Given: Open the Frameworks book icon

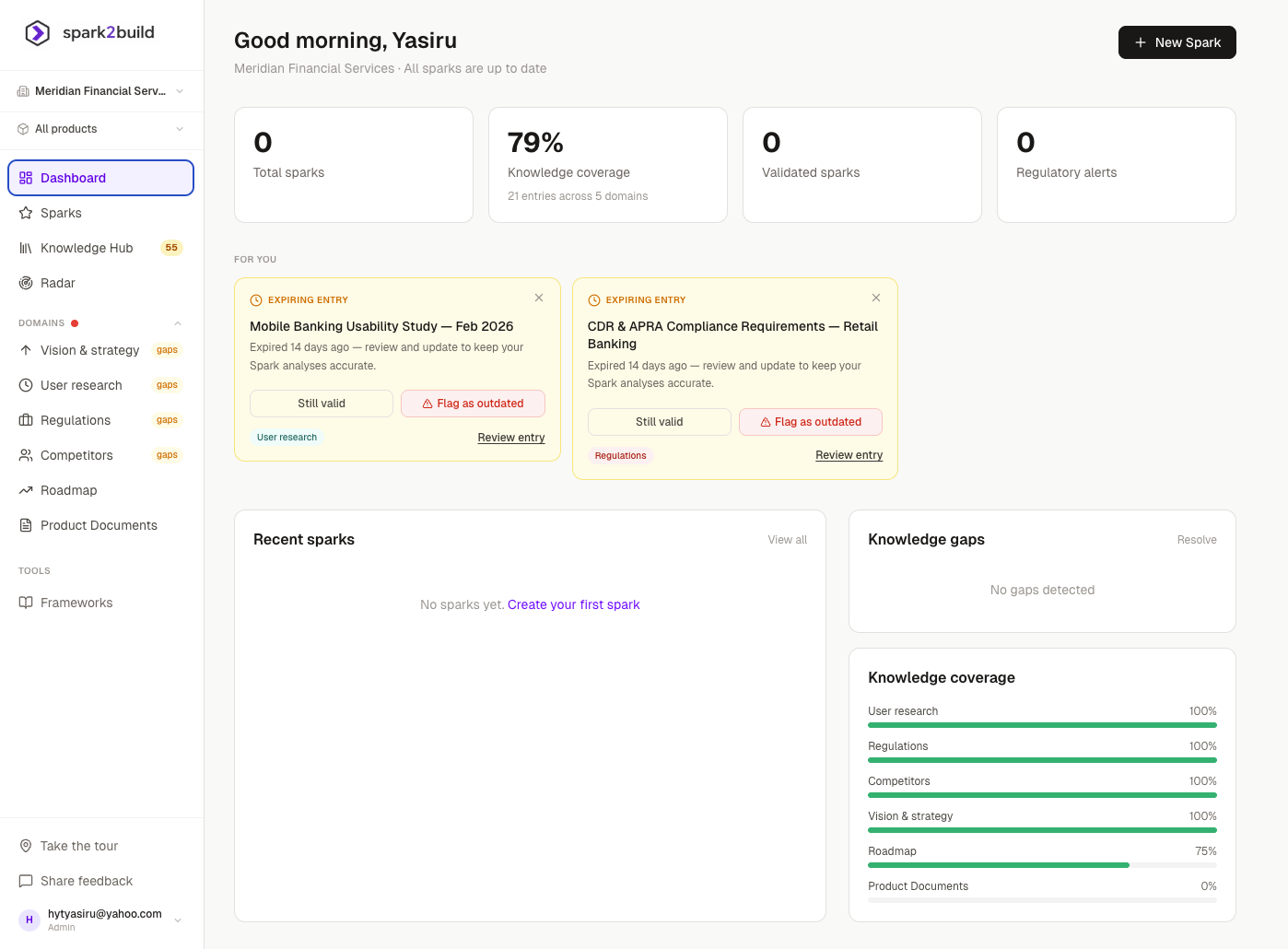Looking at the screenshot, I should (x=26, y=603).
